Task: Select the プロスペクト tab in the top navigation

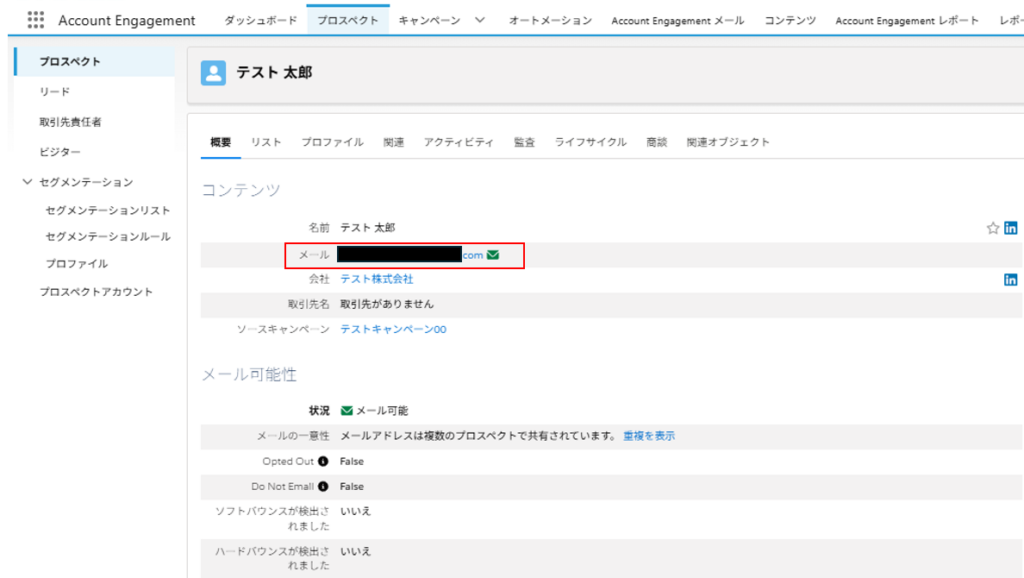Action: point(348,20)
